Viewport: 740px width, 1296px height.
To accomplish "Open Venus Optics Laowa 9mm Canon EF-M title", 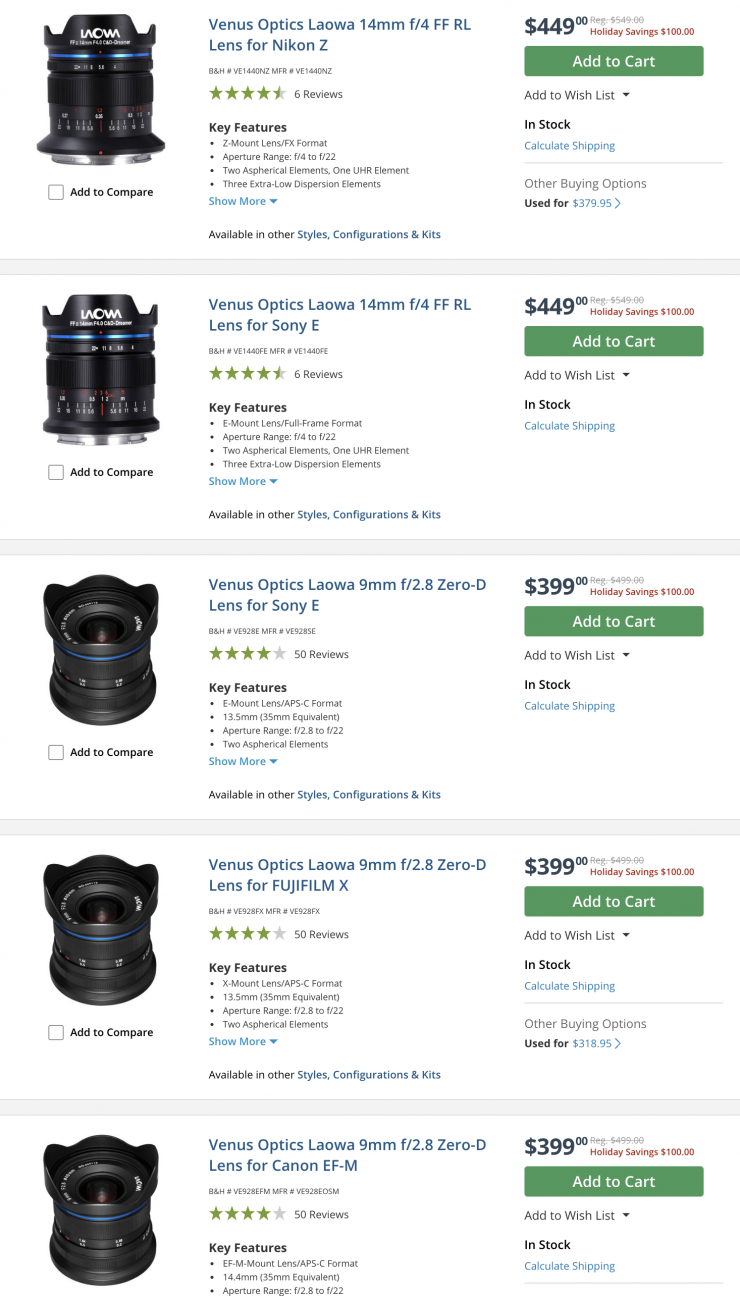I will [x=347, y=1155].
